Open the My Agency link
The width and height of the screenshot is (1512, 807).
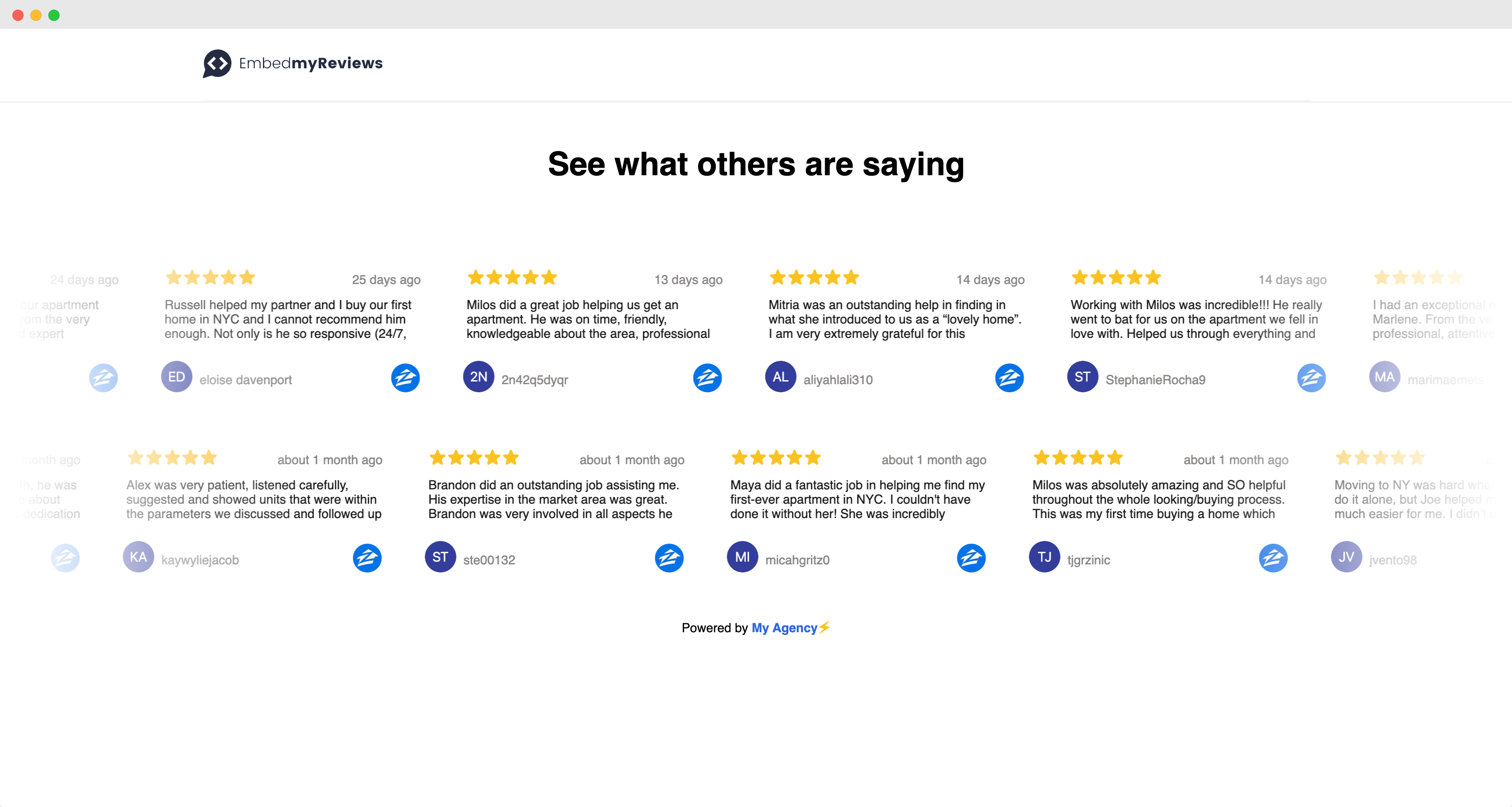[x=784, y=628]
